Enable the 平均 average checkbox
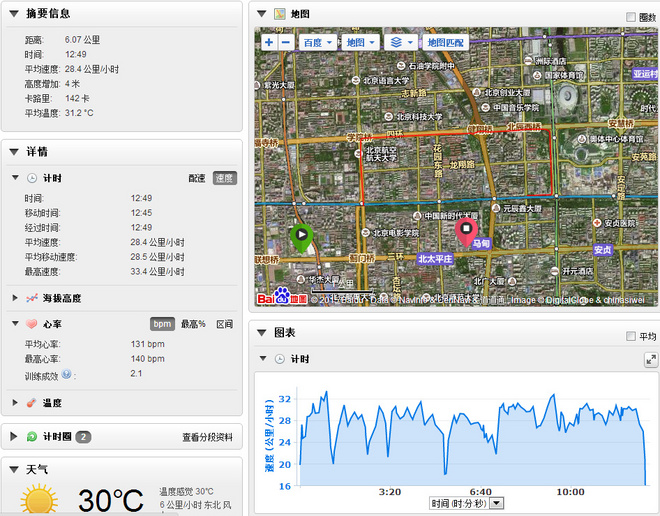Image resolution: width=660 pixels, height=516 pixels. [x=631, y=336]
